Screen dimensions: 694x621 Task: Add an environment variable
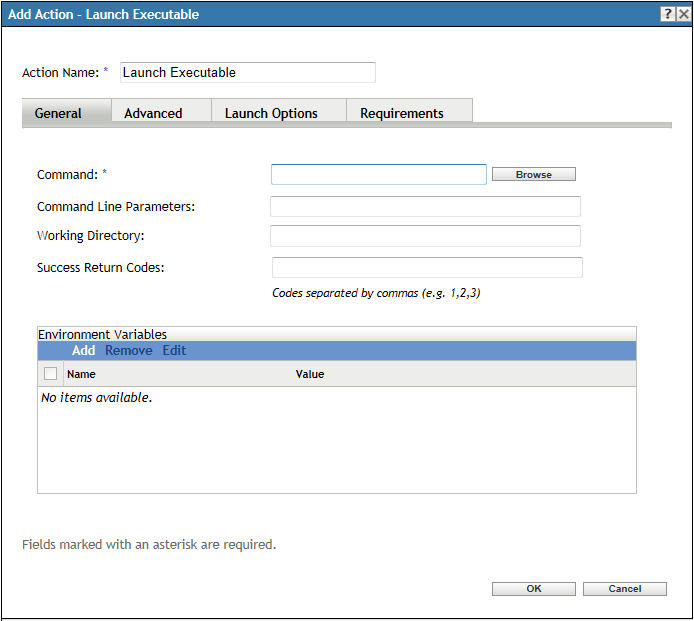pyautogui.click(x=84, y=351)
